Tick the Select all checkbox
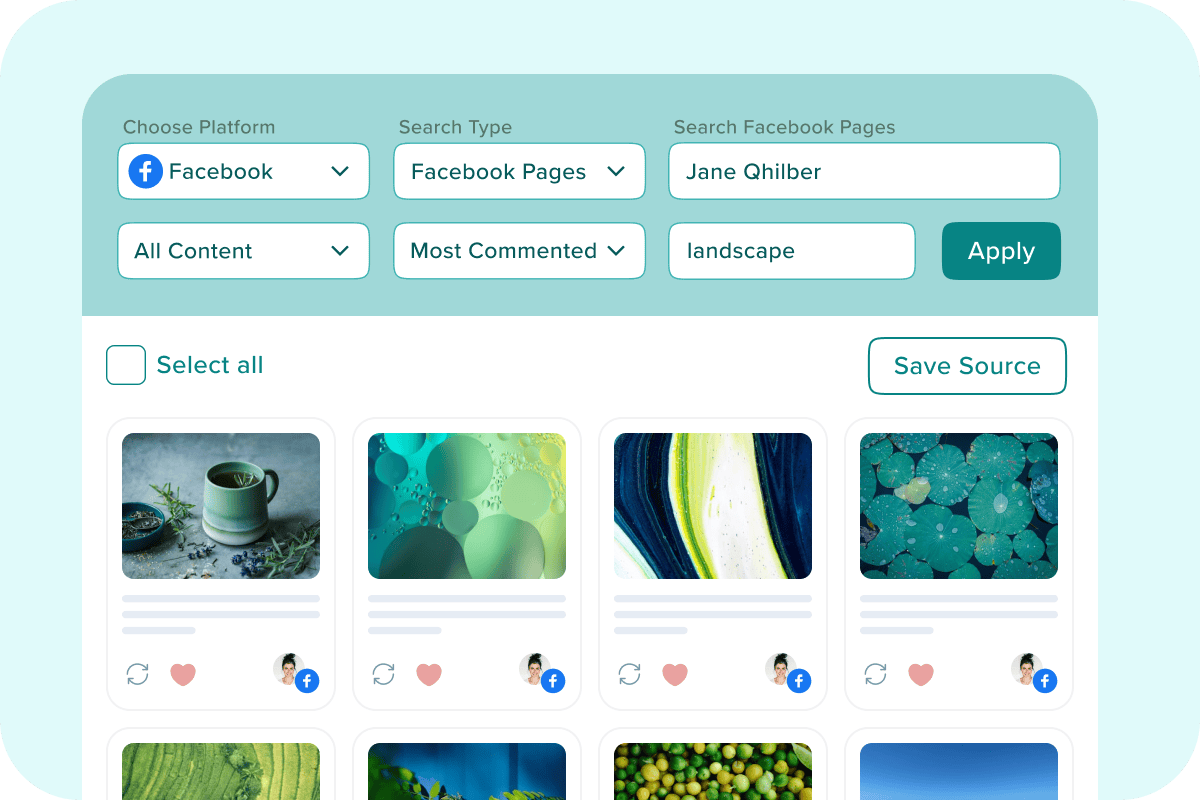 pos(126,365)
